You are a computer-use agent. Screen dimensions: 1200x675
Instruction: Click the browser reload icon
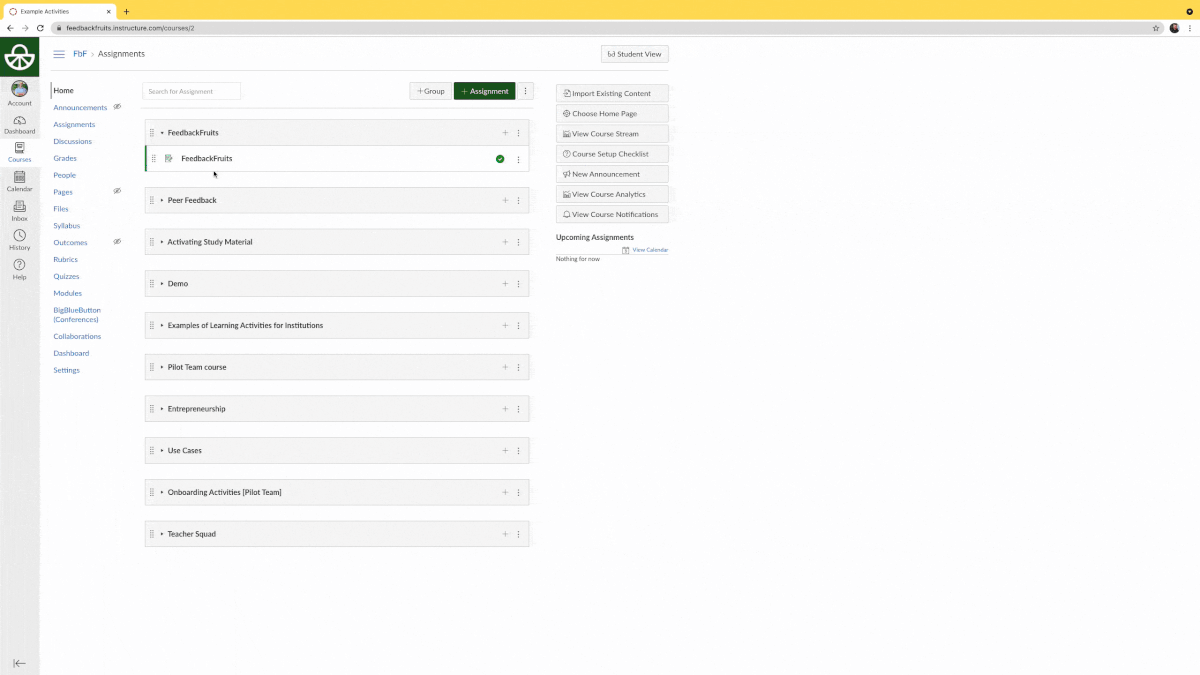(39, 28)
